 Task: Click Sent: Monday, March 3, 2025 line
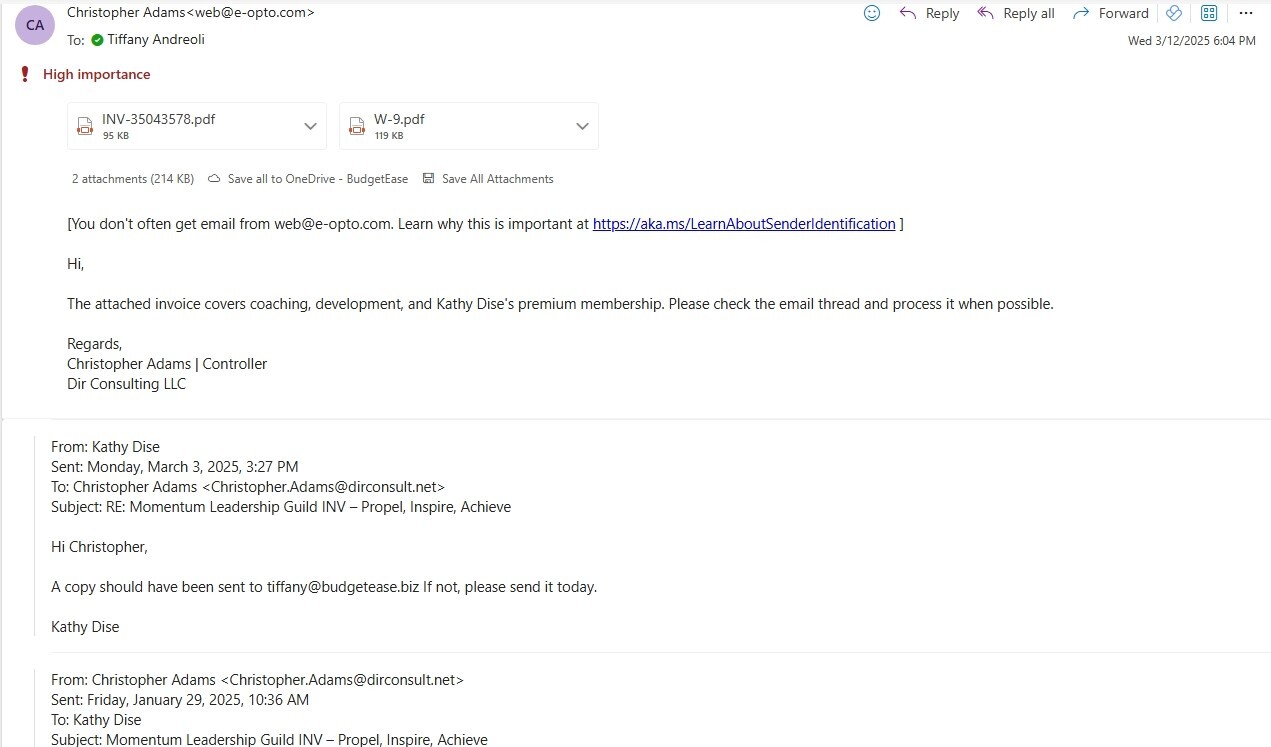pos(175,467)
